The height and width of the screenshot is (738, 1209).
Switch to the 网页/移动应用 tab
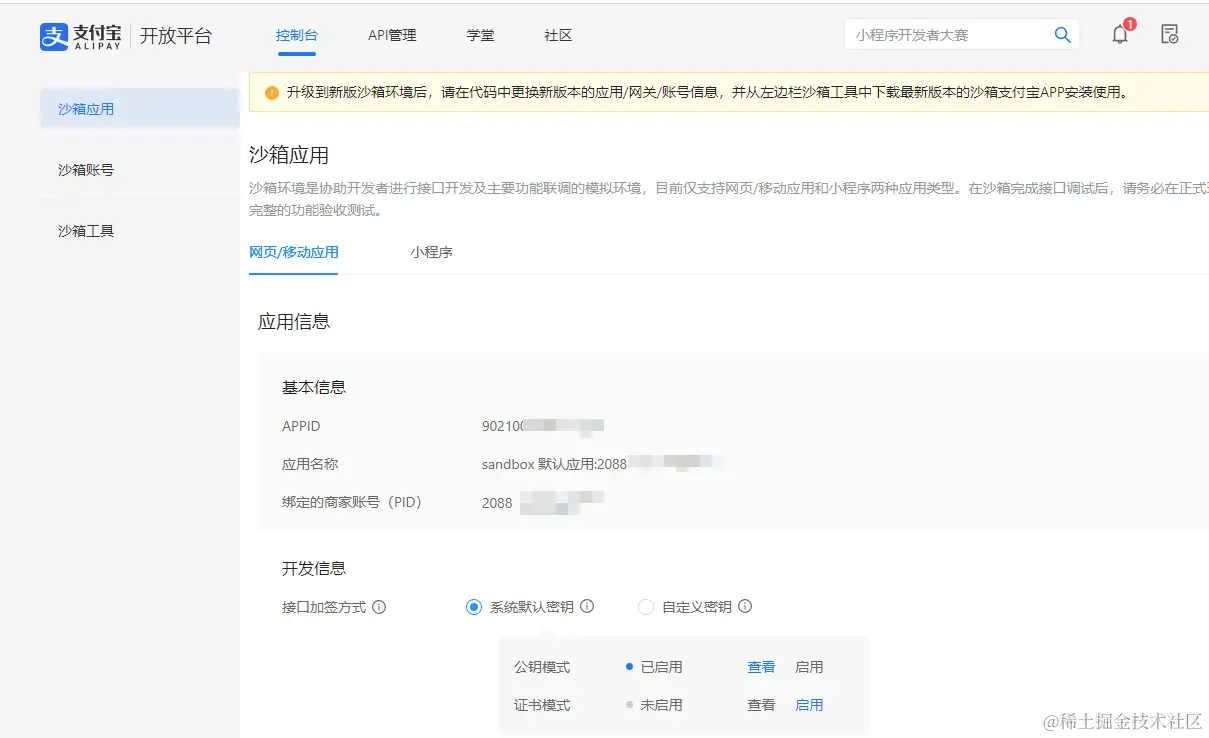point(293,252)
